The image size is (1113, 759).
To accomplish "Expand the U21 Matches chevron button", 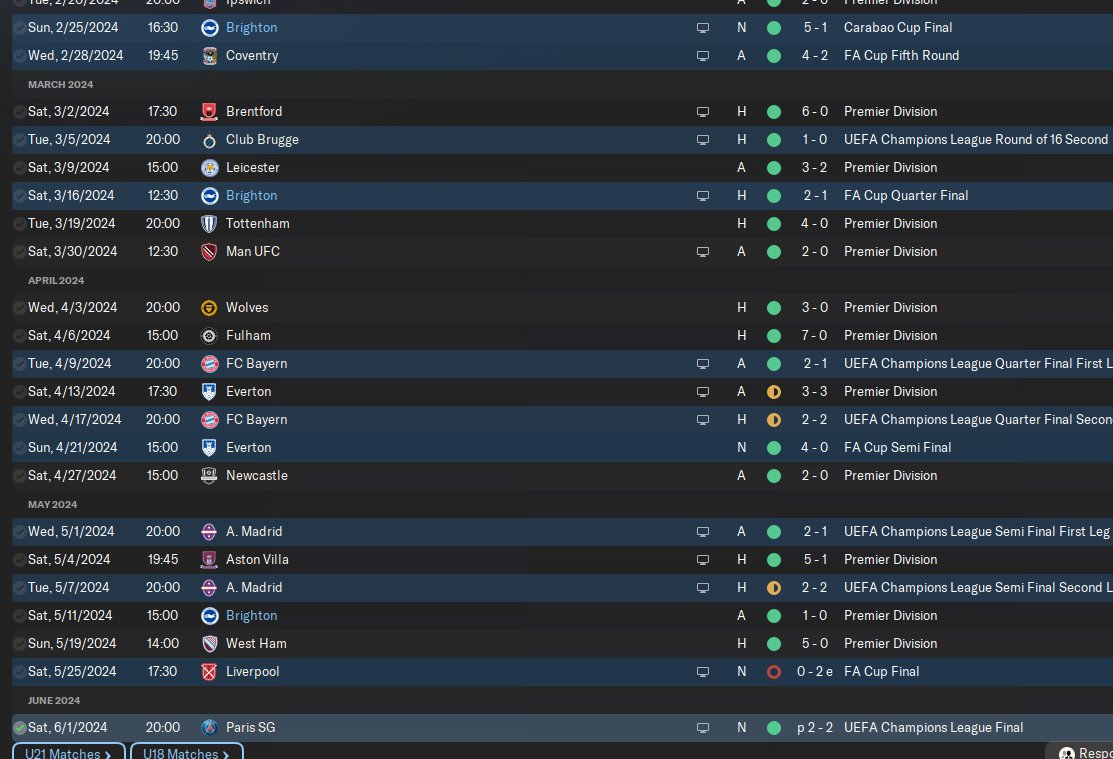I will click(x=69, y=751).
